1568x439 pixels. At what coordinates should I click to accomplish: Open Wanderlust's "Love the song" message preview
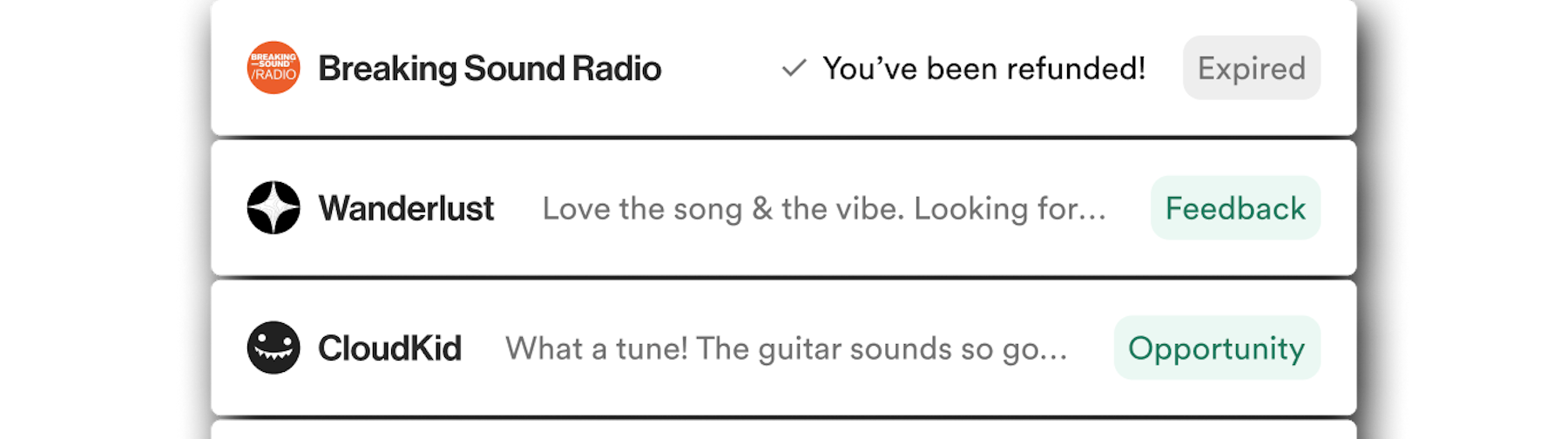pyautogui.click(x=824, y=209)
